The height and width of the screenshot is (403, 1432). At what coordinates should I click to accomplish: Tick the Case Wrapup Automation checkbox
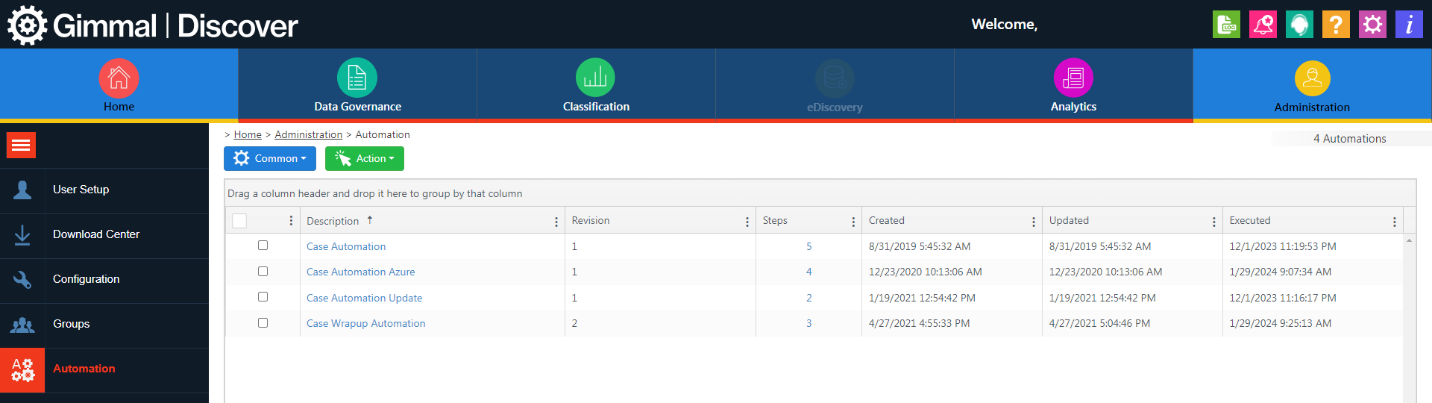click(x=263, y=323)
